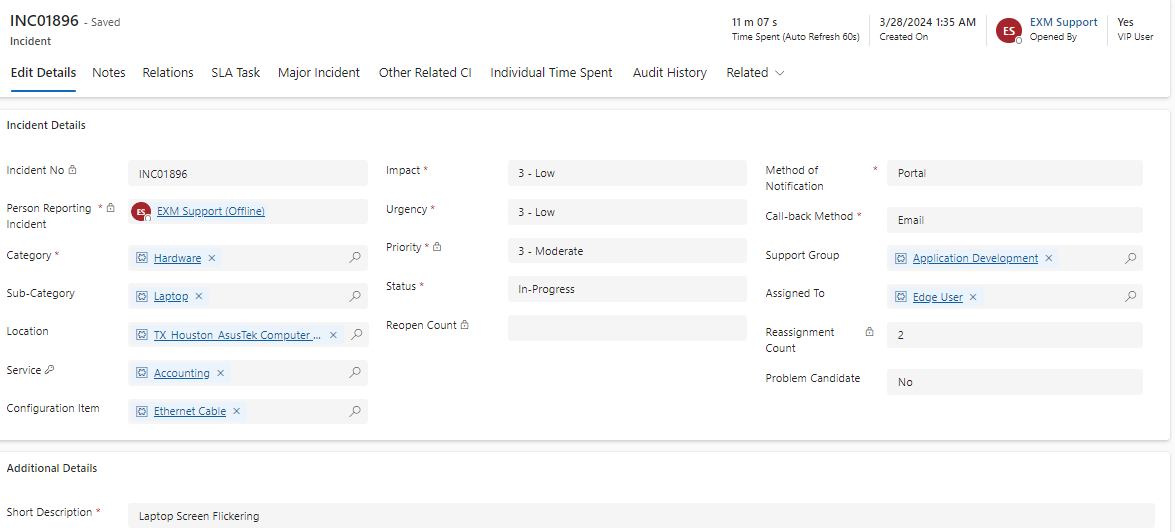Switch to the Notes tab

click(109, 73)
